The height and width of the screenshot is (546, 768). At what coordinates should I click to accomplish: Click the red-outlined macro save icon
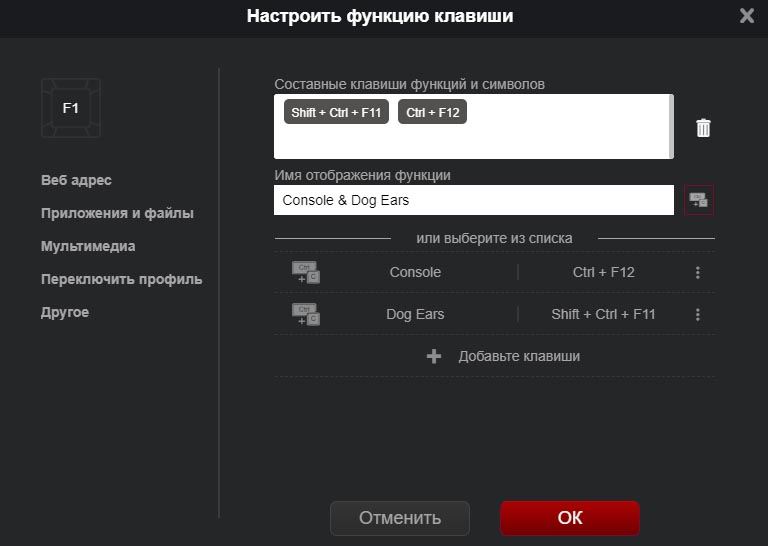tap(699, 200)
